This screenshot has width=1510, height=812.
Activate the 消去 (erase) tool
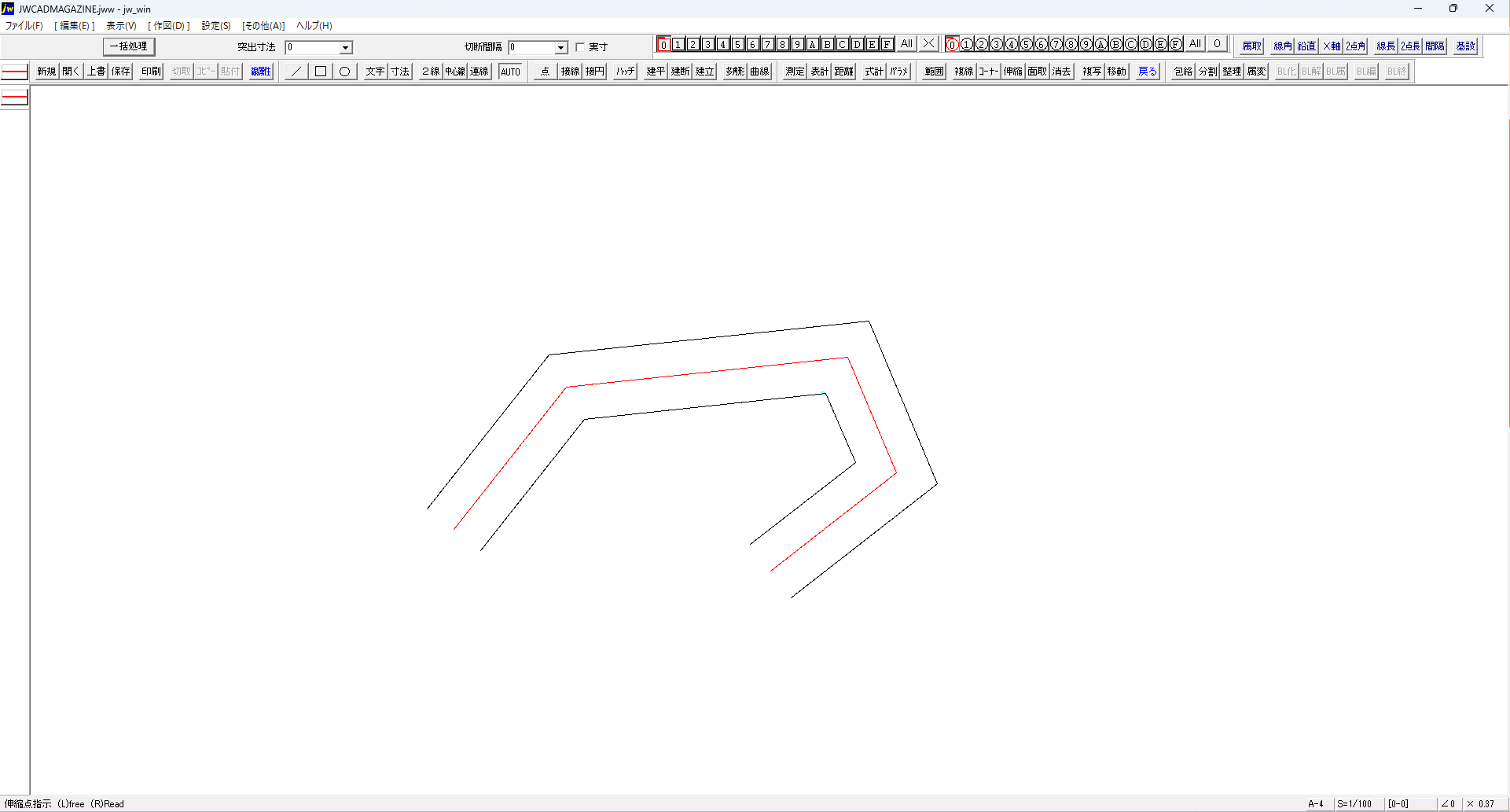[x=1061, y=72]
